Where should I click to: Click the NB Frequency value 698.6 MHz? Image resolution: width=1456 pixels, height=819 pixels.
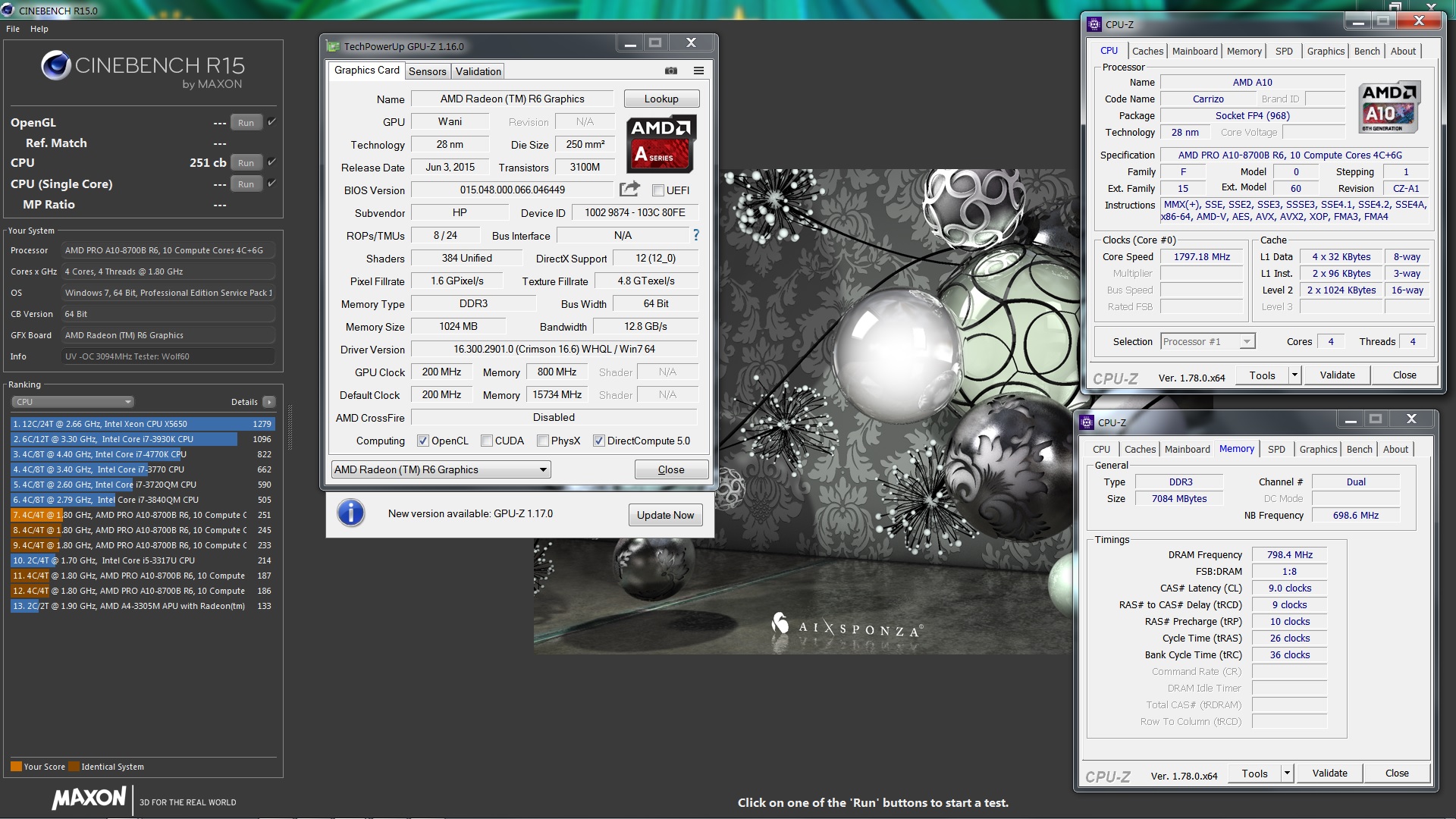[x=1356, y=516]
